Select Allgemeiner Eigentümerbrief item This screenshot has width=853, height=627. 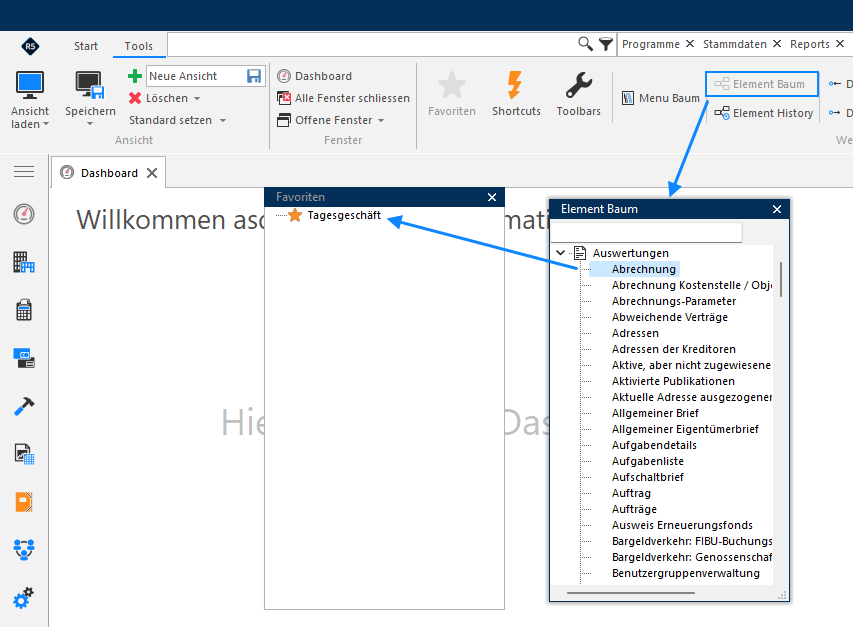pyautogui.click(x=685, y=429)
